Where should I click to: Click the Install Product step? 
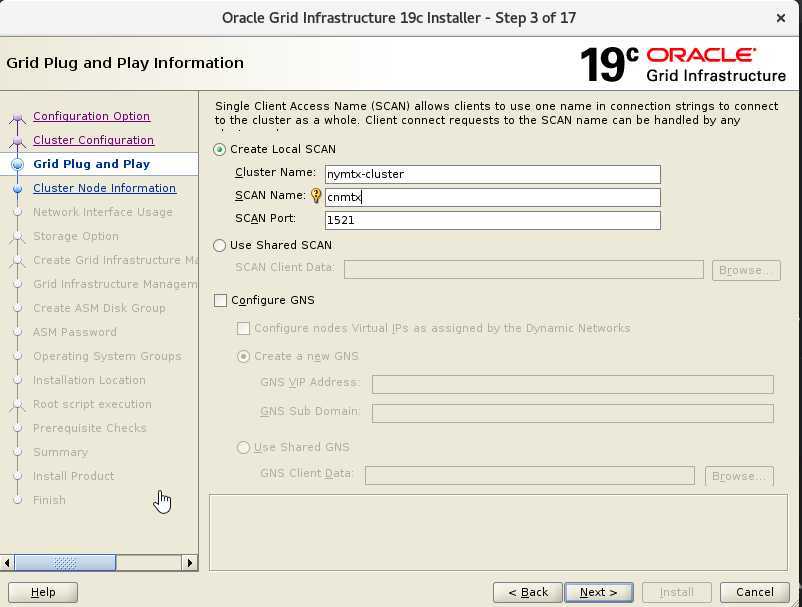click(74, 477)
